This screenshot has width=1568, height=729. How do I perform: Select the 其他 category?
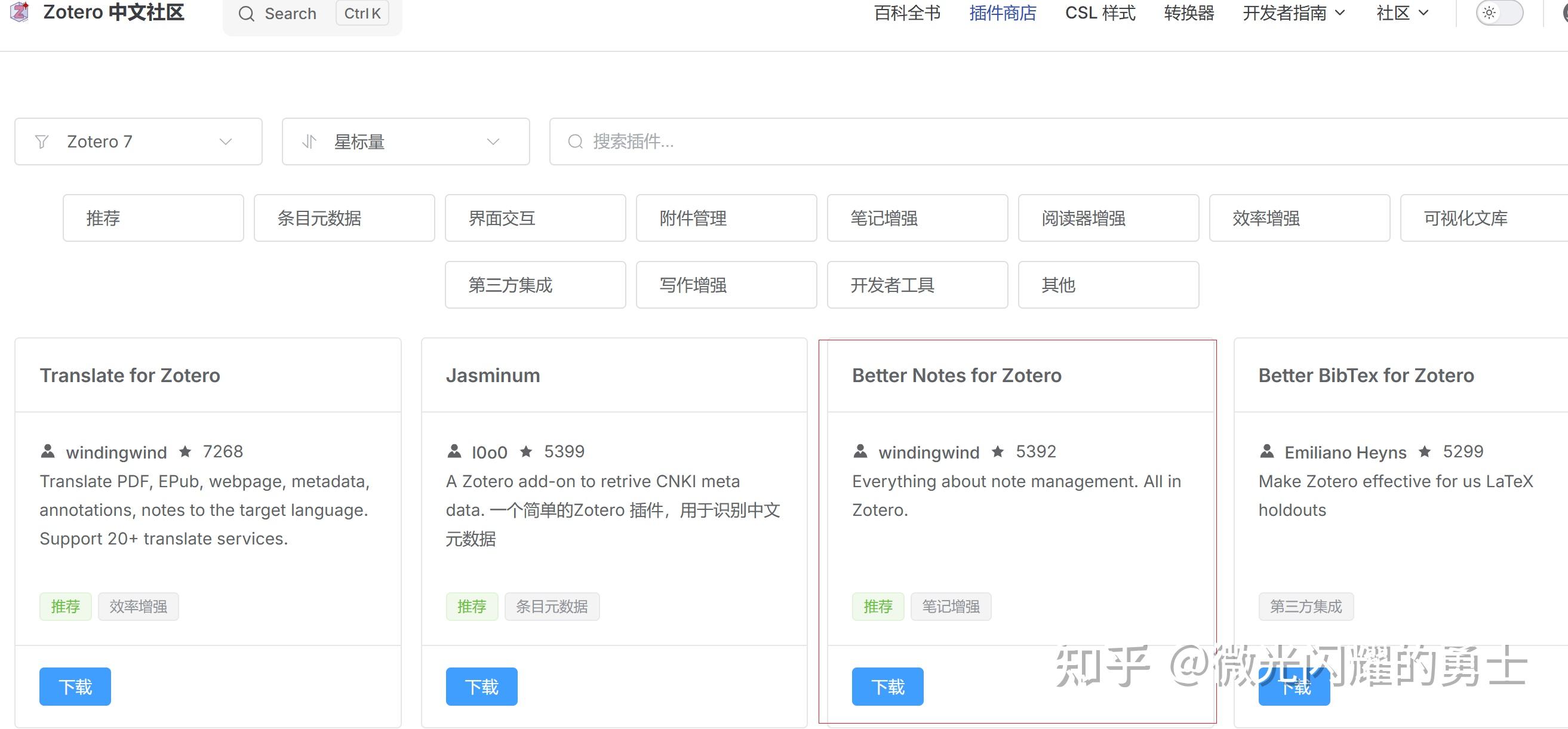(1109, 285)
